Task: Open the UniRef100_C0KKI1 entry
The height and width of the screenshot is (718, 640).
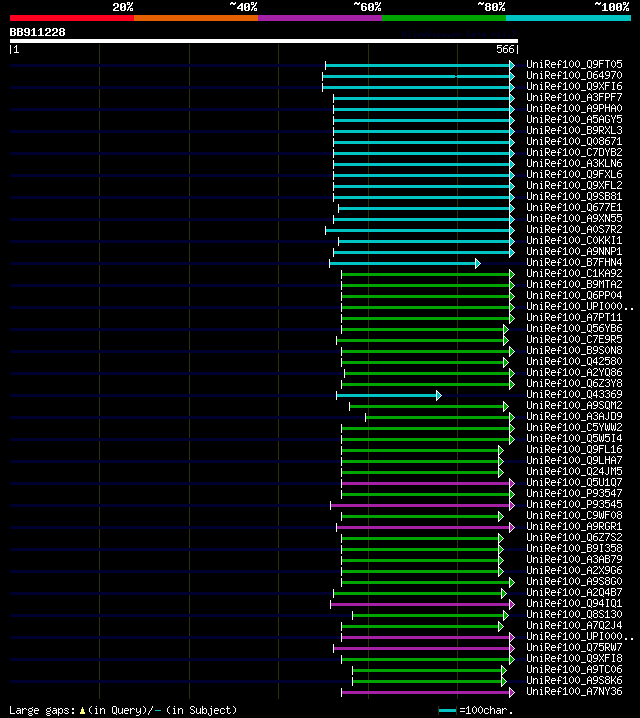Action: pos(574,240)
